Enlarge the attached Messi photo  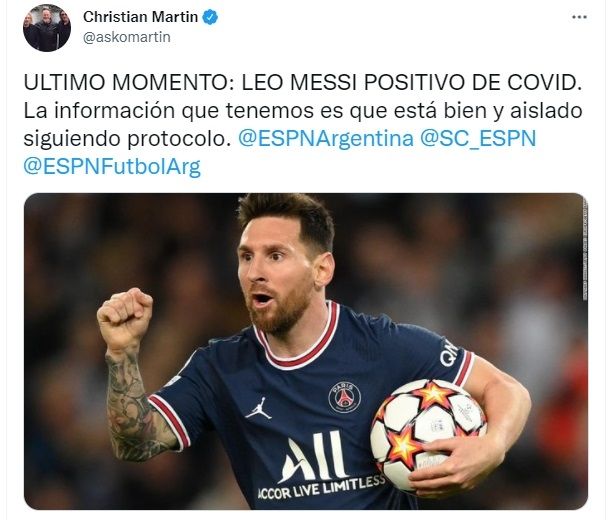click(x=306, y=351)
